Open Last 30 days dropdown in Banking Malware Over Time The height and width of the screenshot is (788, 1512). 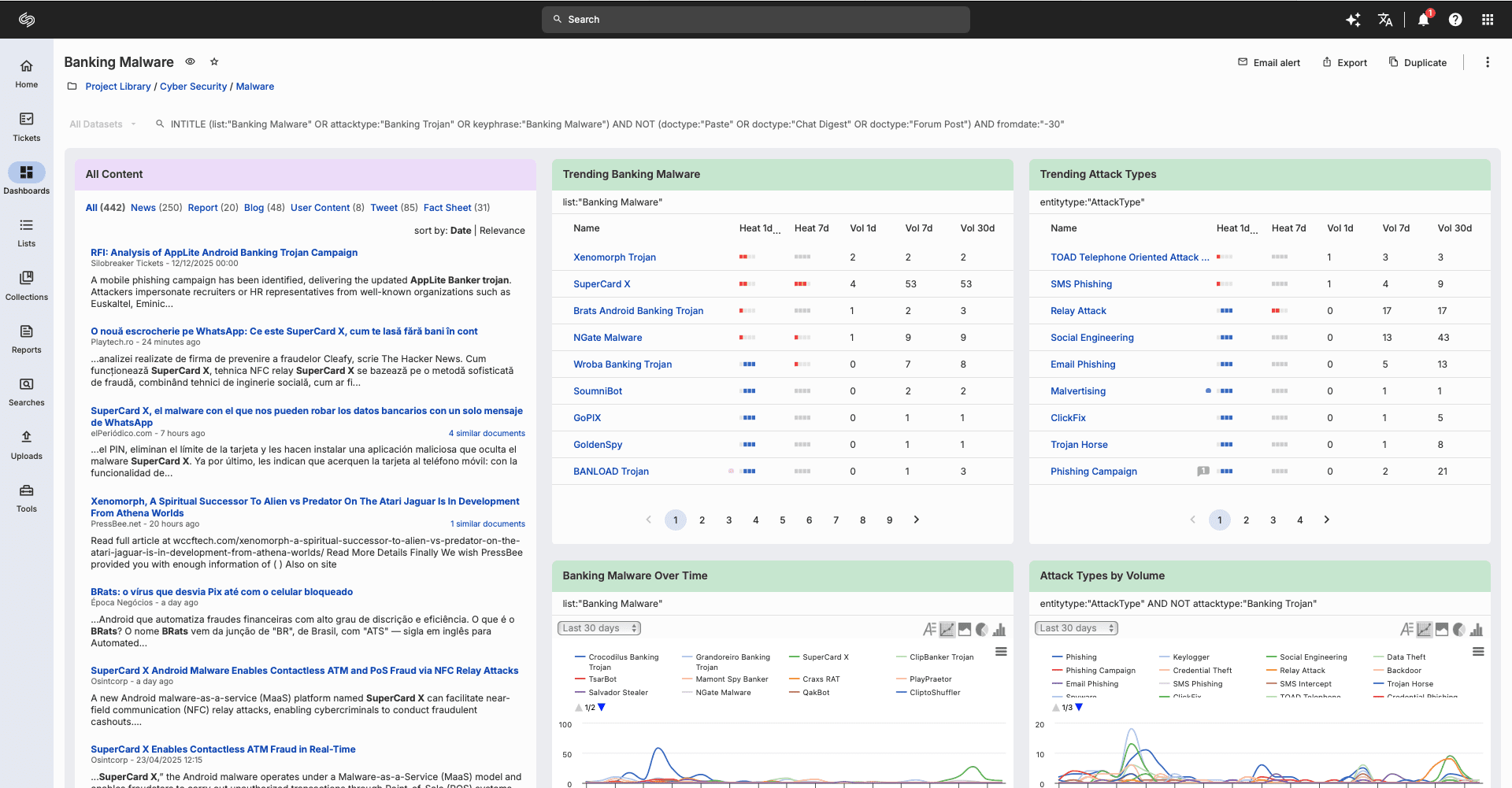(599, 628)
